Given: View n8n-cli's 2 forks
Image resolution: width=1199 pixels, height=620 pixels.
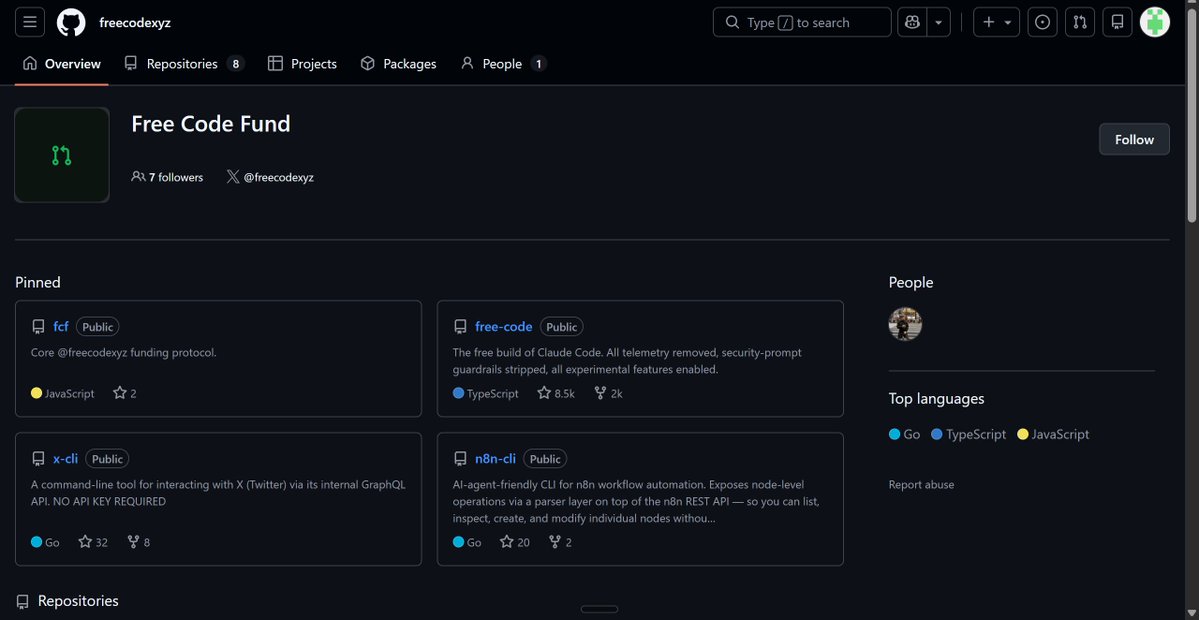Looking at the screenshot, I should 561,542.
